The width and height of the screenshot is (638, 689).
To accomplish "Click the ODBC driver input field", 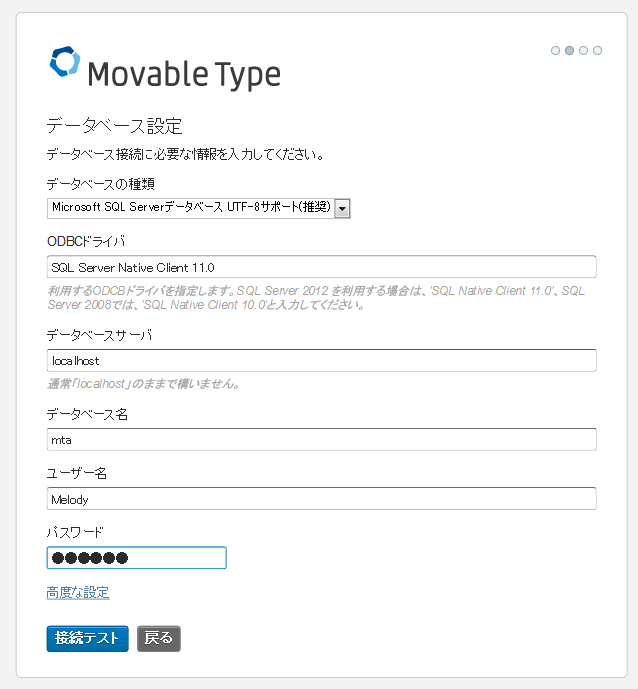I will (322, 267).
